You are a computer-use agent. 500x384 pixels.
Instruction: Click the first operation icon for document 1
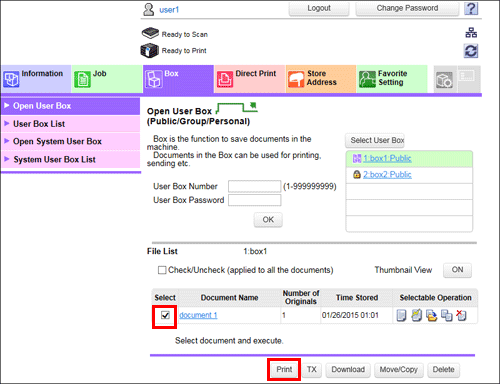[402, 315]
